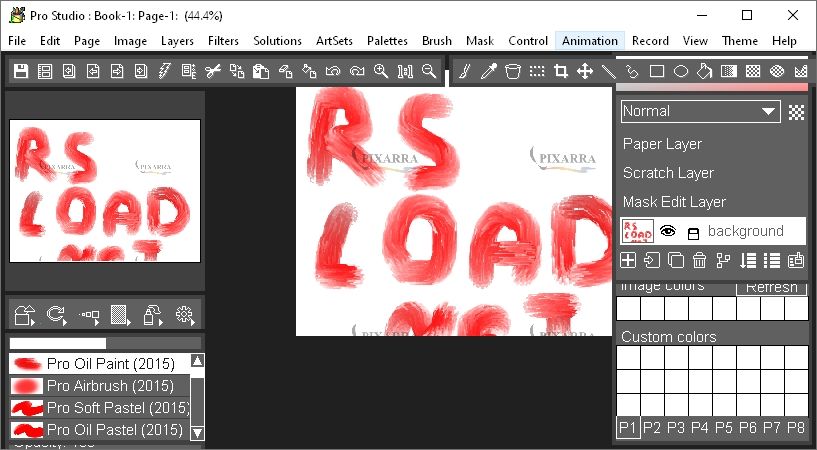Select the Pro Oil Pastel (2015) brush

pos(100,430)
